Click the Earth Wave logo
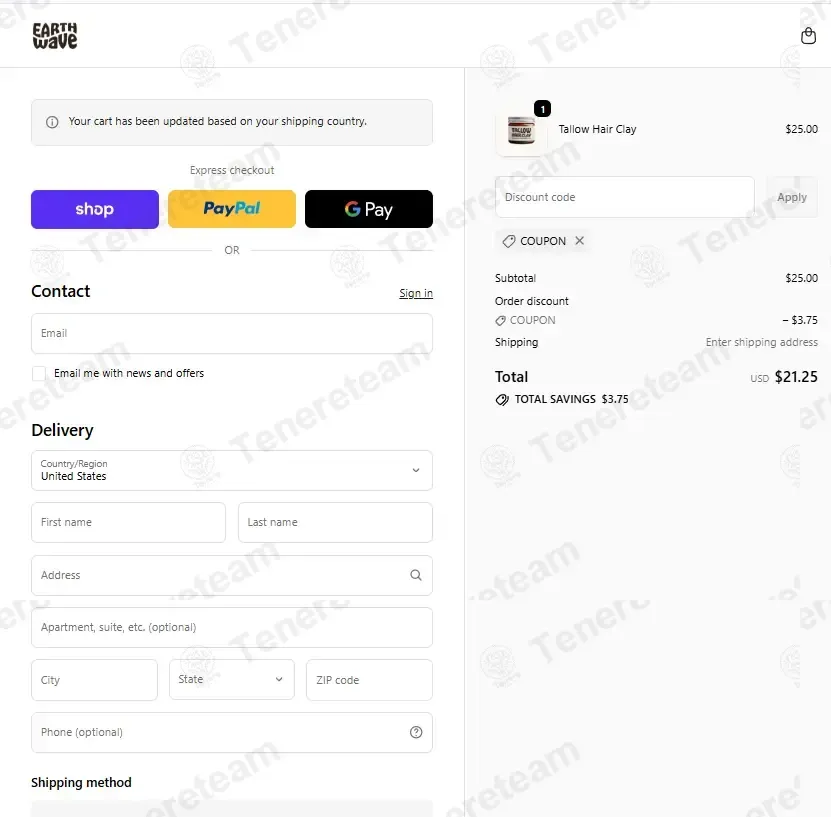Viewport: 831px width, 817px height. coord(55,36)
